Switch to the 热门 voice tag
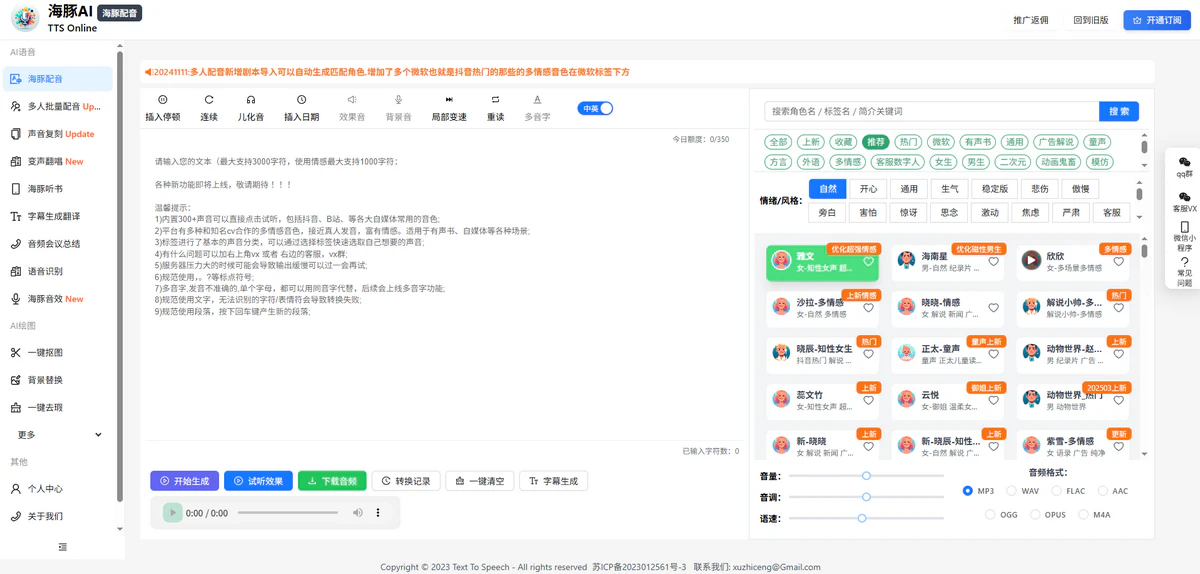 pos(908,142)
